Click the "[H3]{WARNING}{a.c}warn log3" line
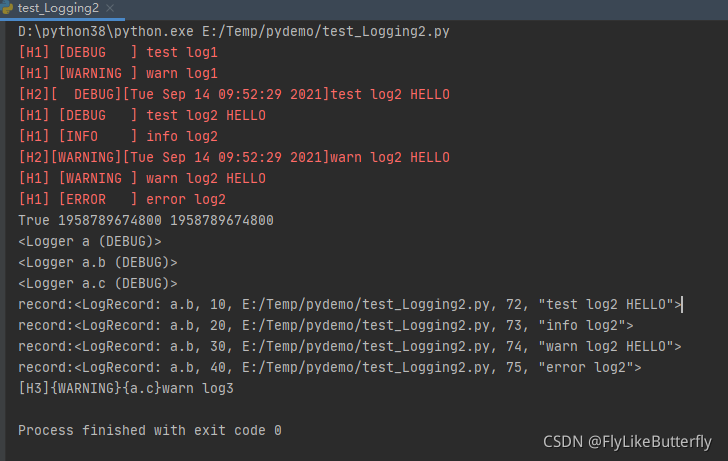Screen dimensions: 728x461 pos(126,388)
